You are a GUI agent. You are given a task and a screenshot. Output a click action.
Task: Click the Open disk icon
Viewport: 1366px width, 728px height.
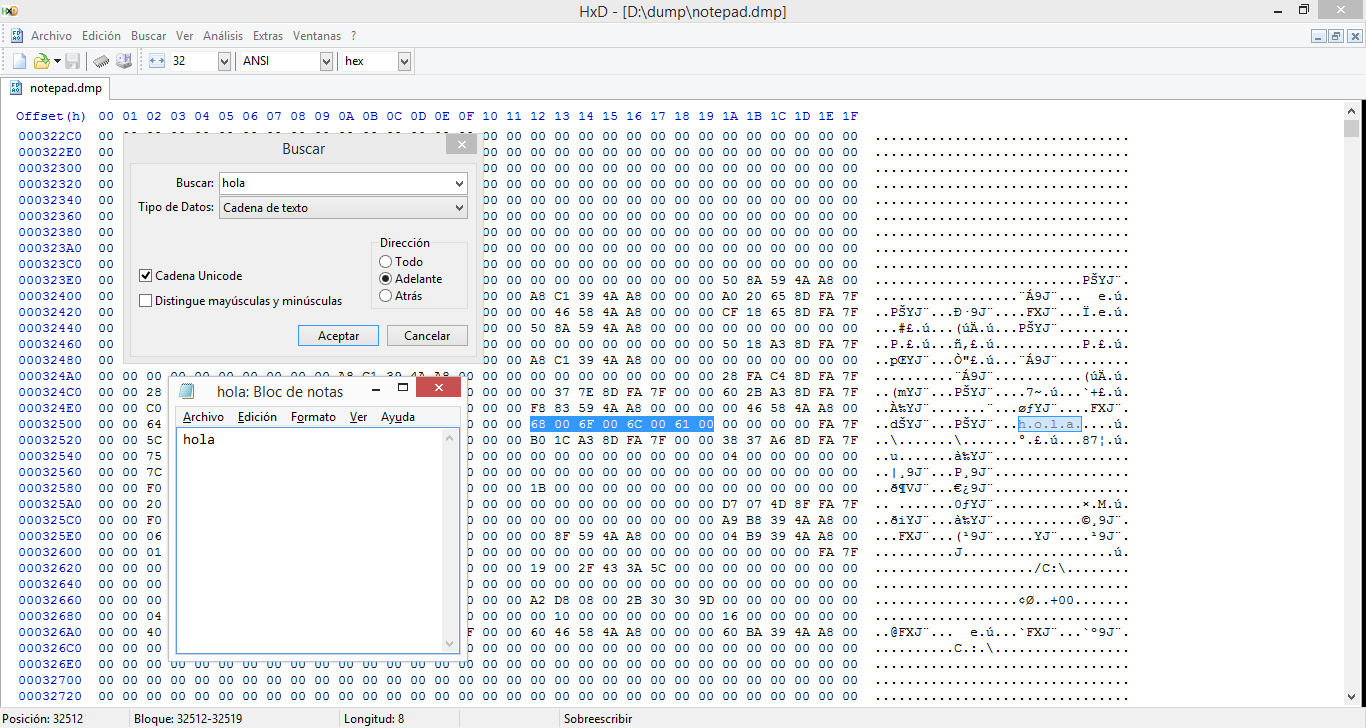[124, 61]
